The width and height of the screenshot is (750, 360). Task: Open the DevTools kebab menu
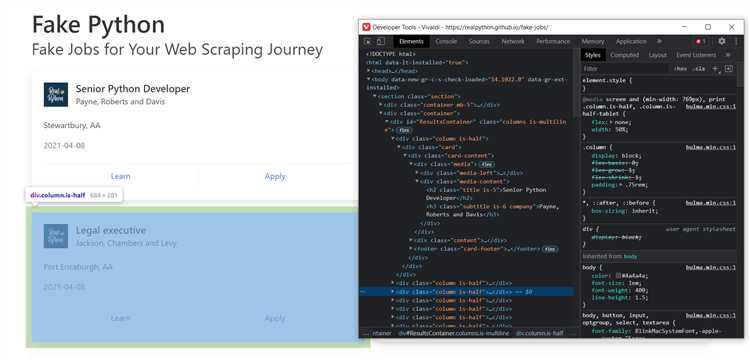pyautogui.click(x=736, y=42)
